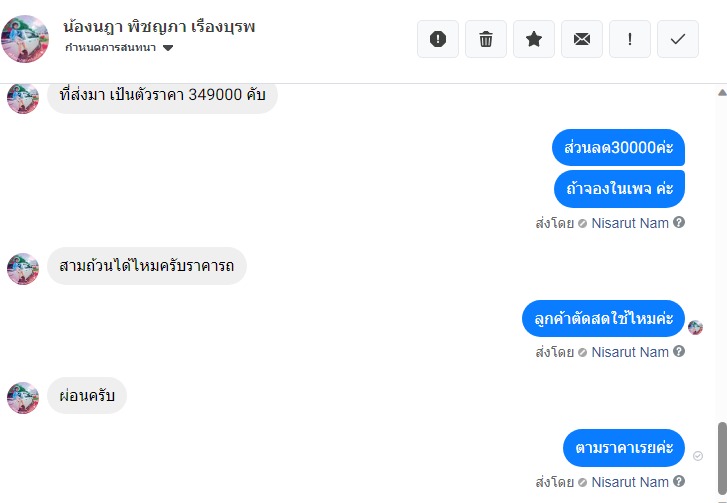The width and height of the screenshot is (727, 503).
Task: Select the สามถ้วนได้ไหมครับราคารถ message
Action: click(x=147, y=266)
